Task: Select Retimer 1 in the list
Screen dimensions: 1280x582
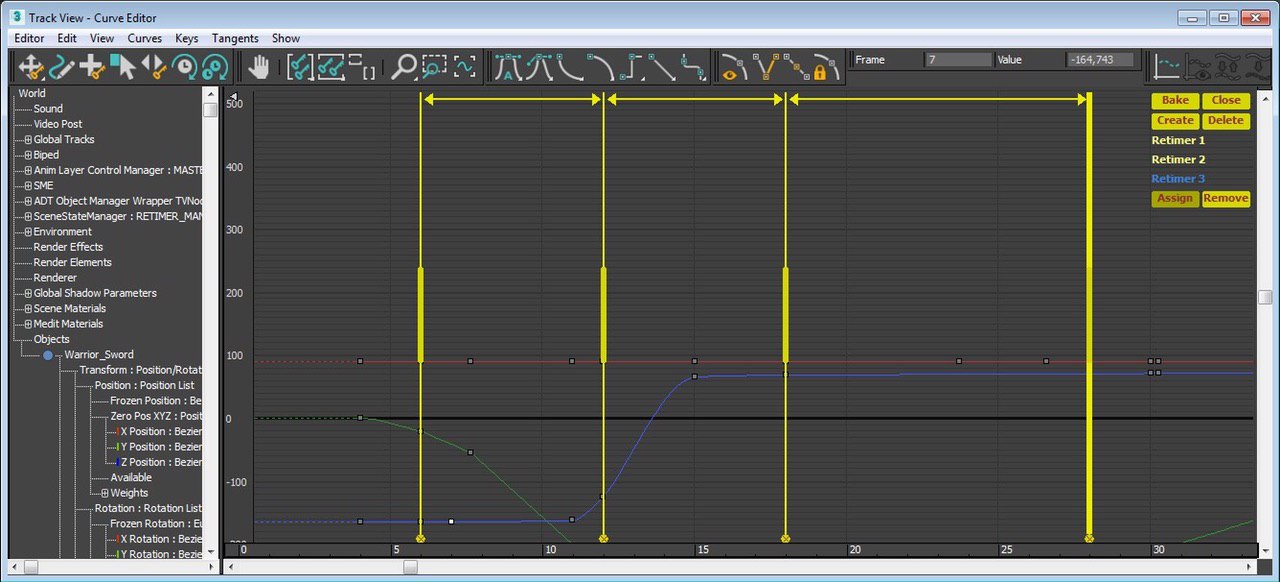Action: coord(1178,141)
